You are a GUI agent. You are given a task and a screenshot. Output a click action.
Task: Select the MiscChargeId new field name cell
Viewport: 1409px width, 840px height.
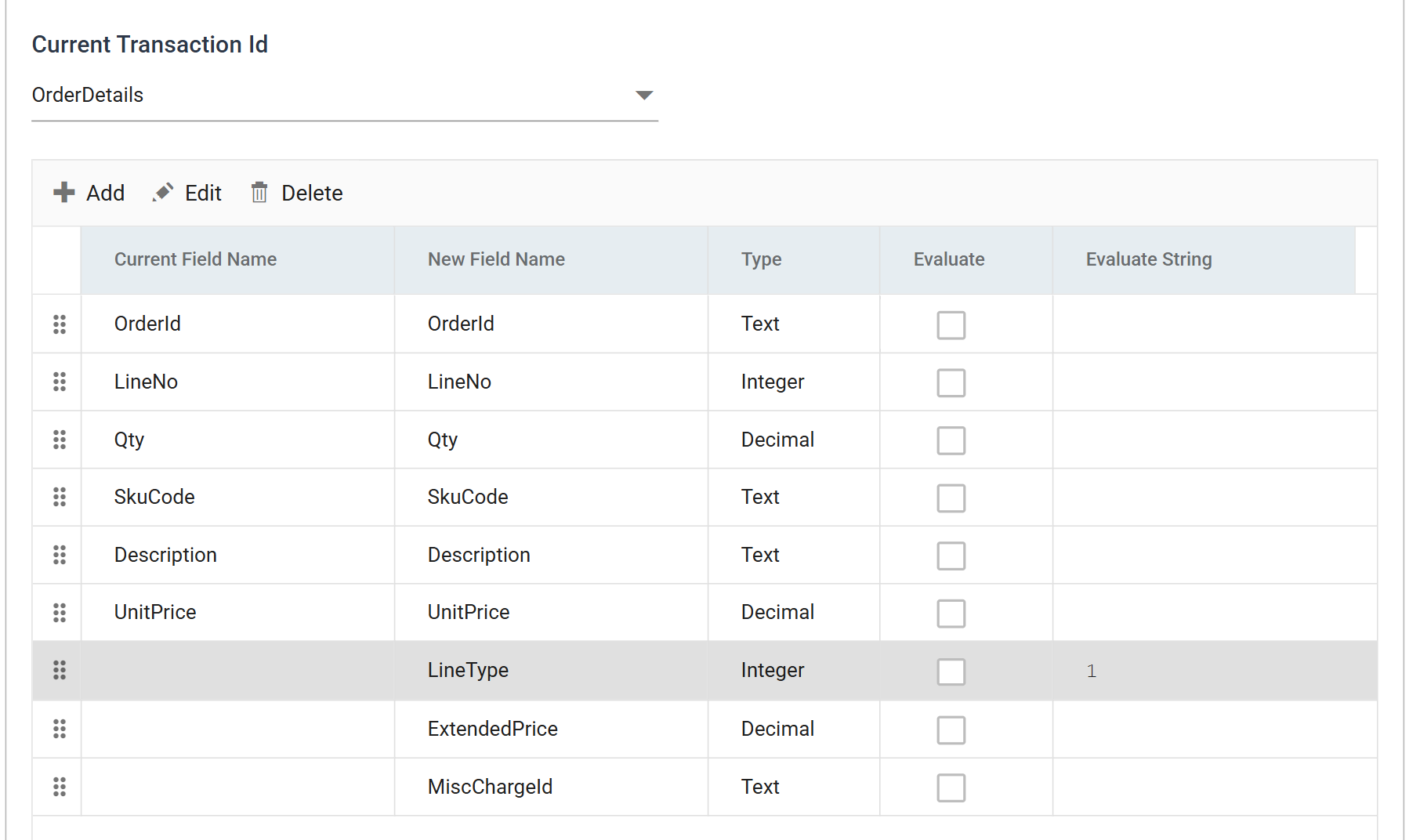click(x=551, y=787)
